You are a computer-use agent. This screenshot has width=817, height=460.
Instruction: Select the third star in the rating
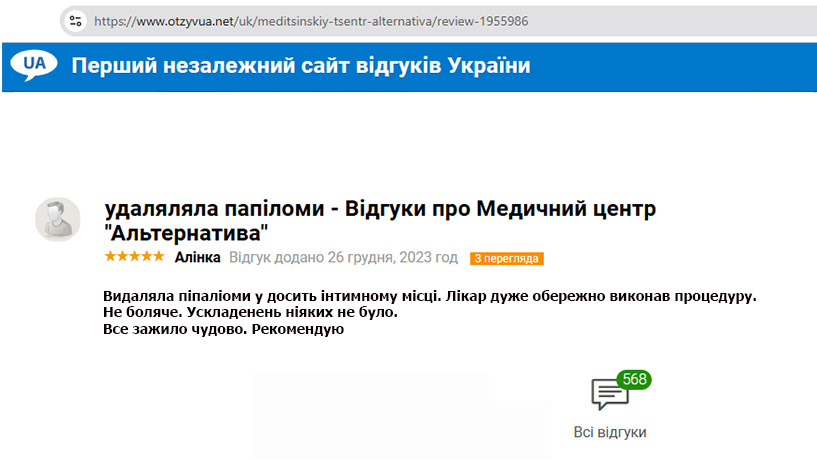pyautogui.click(x=134, y=257)
